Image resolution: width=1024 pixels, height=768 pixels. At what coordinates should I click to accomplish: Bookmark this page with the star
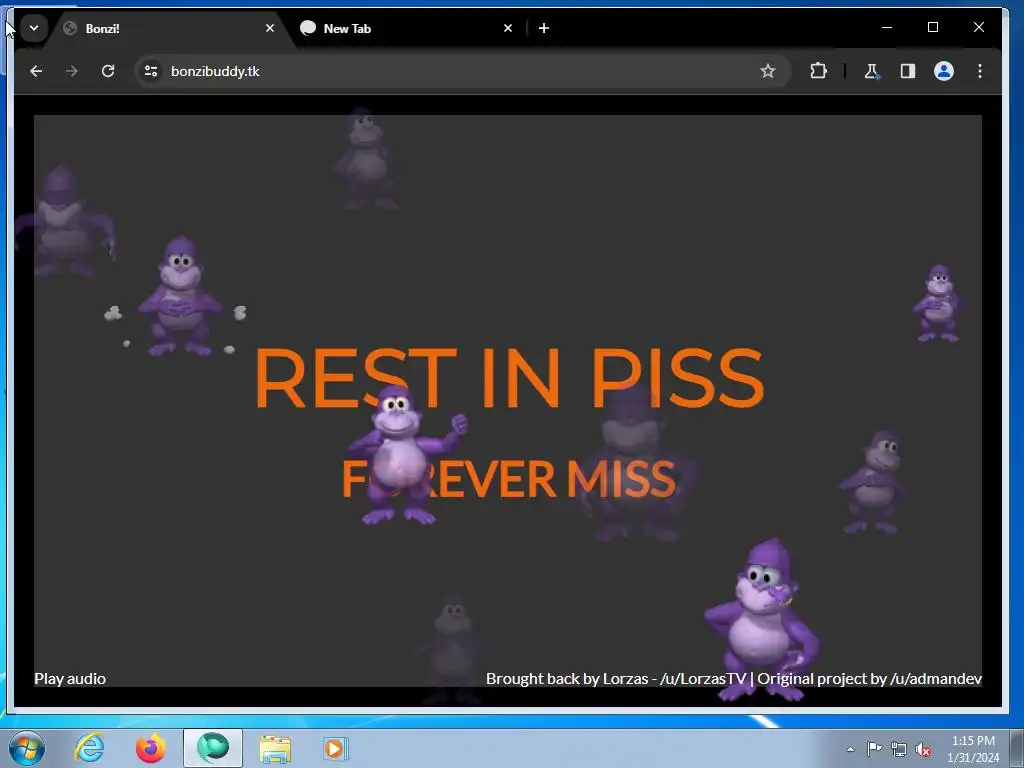click(x=767, y=71)
